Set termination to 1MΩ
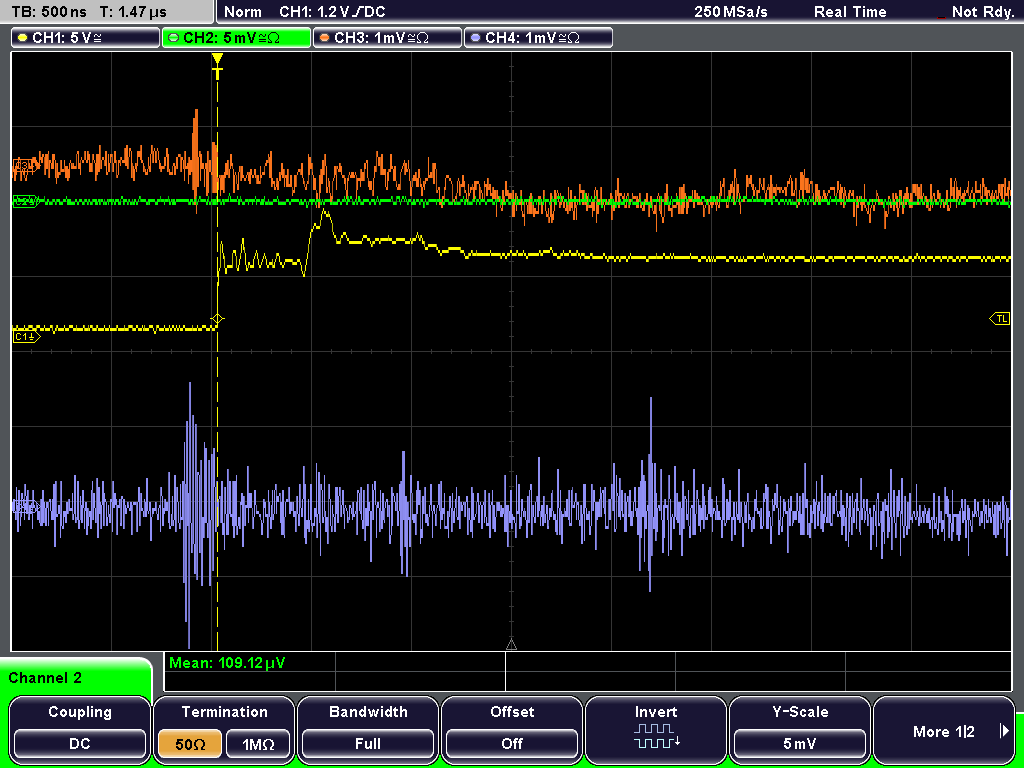The width and height of the screenshot is (1024, 768). 258,744
